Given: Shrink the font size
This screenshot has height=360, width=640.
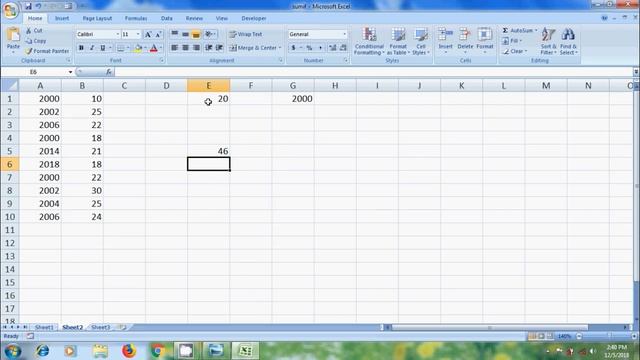Looking at the screenshot, I should click(158, 34).
